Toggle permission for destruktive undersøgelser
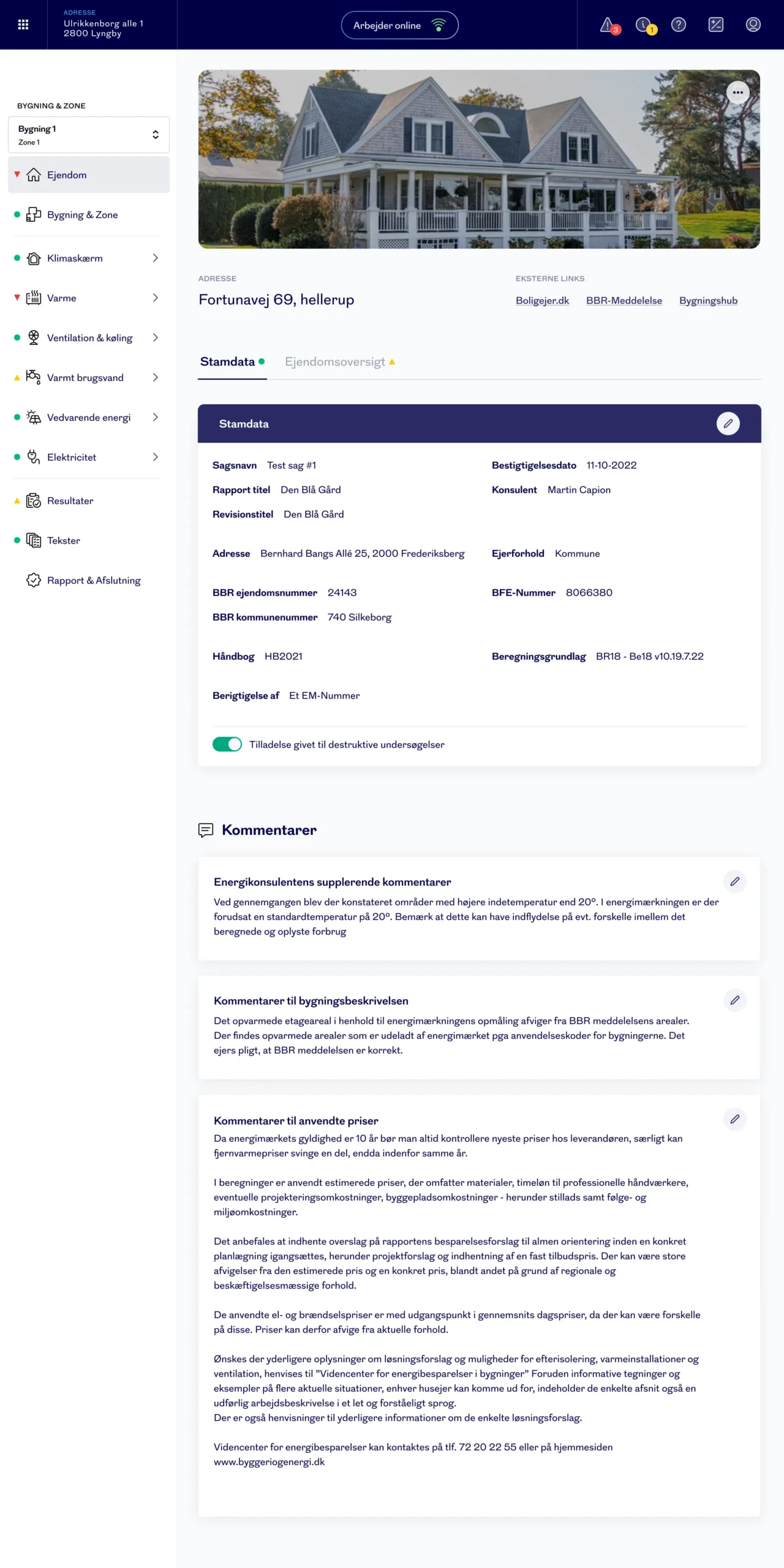This screenshot has width=784, height=1568. 227,744
